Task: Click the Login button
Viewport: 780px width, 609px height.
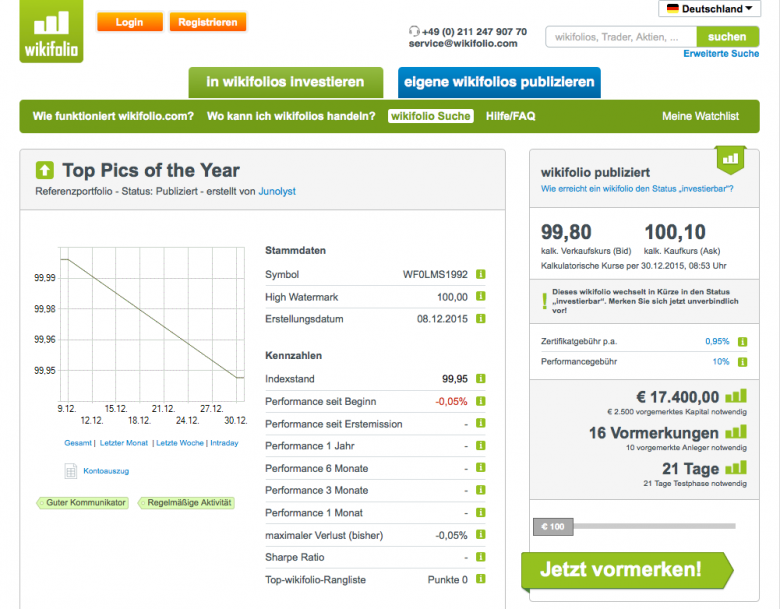Action: pyautogui.click(x=129, y=22)
